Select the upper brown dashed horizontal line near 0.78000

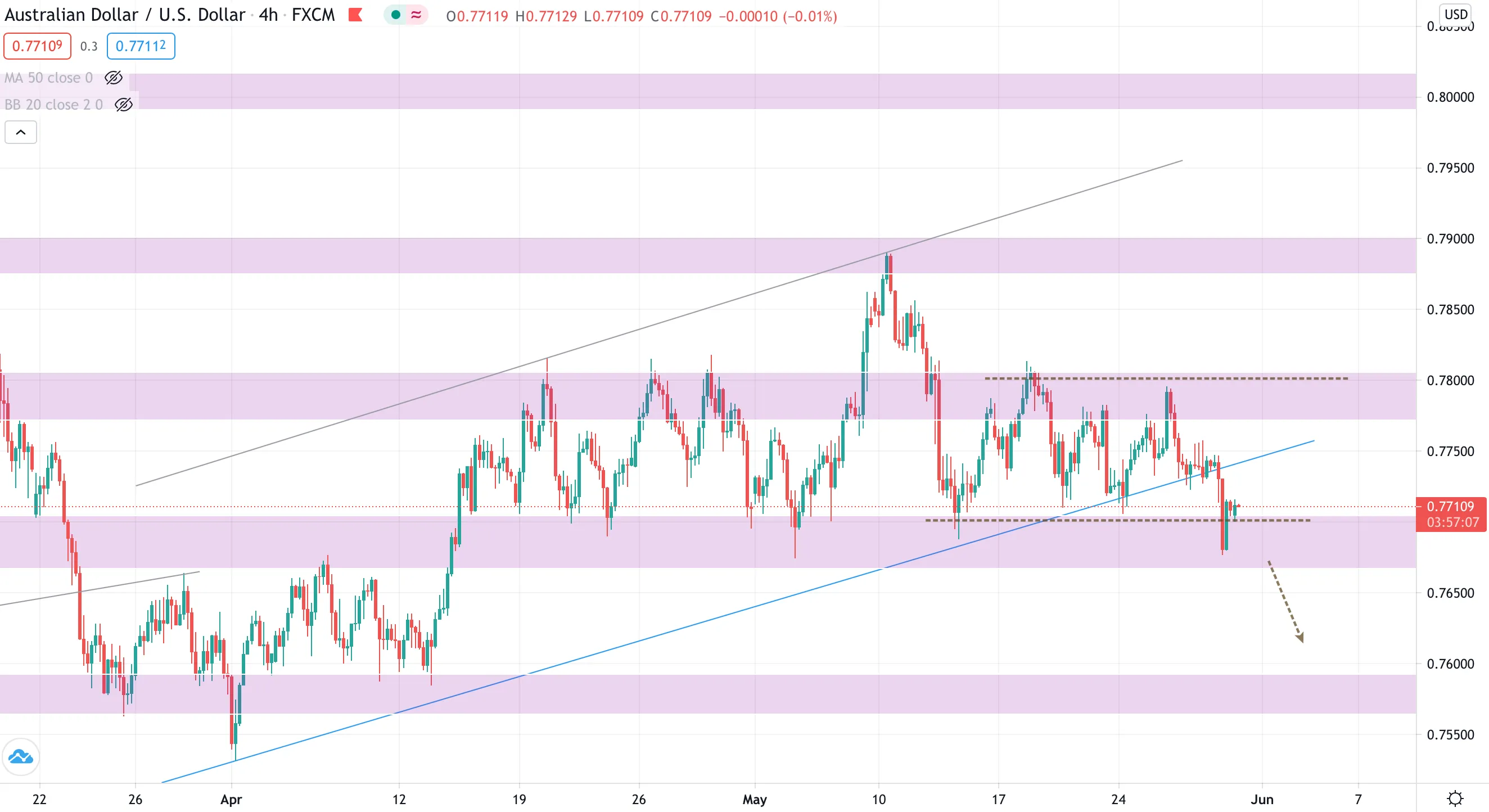tap(1166, 378)
